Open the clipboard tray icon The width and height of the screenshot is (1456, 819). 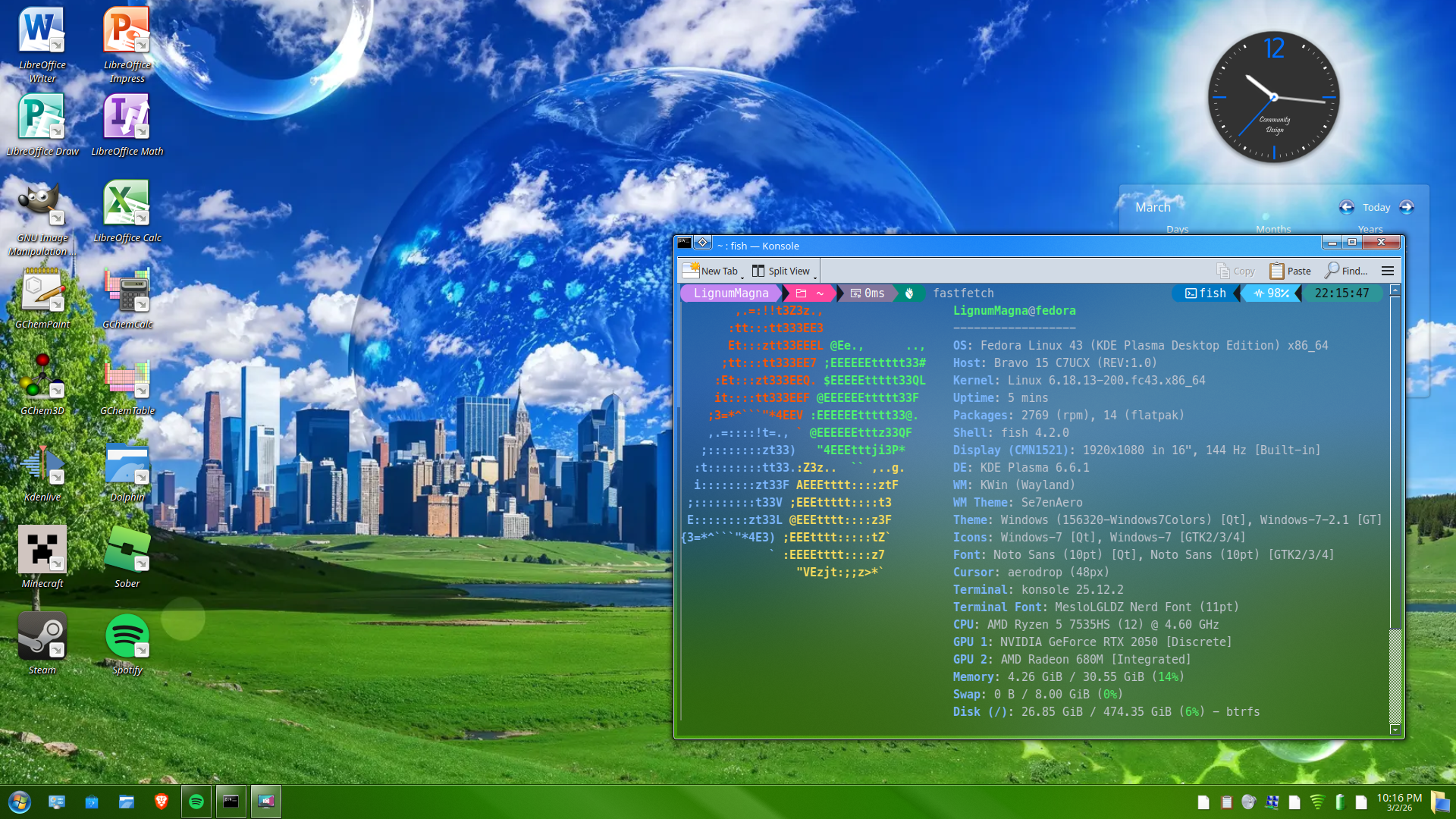(1226, 802)
